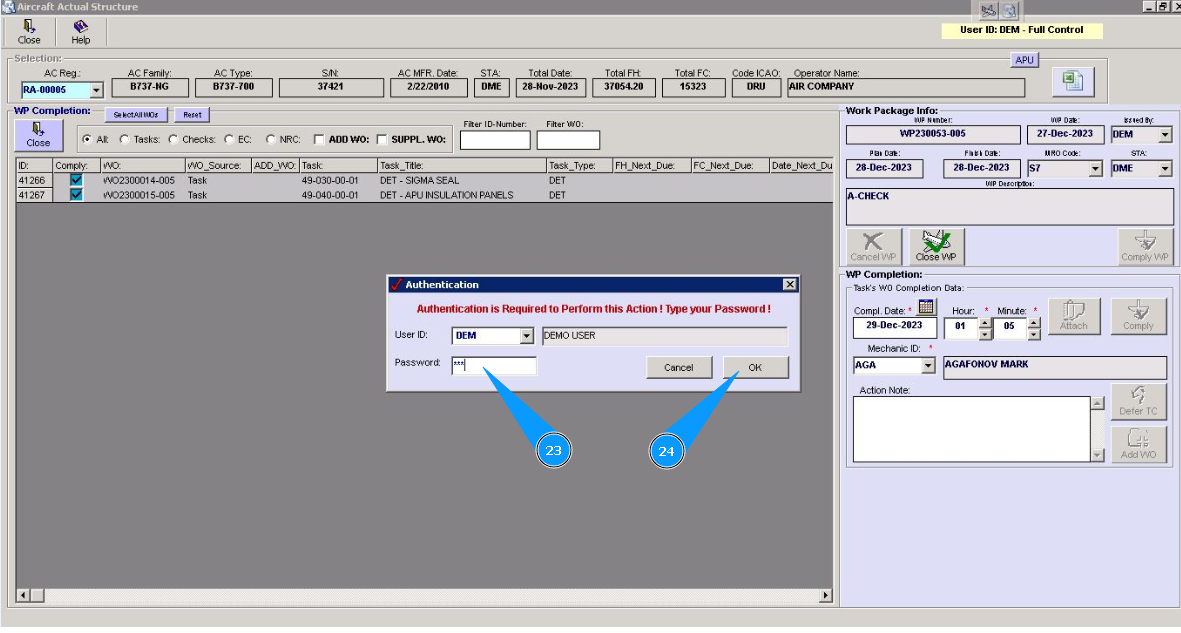Select the Tasks radio button

124,139
